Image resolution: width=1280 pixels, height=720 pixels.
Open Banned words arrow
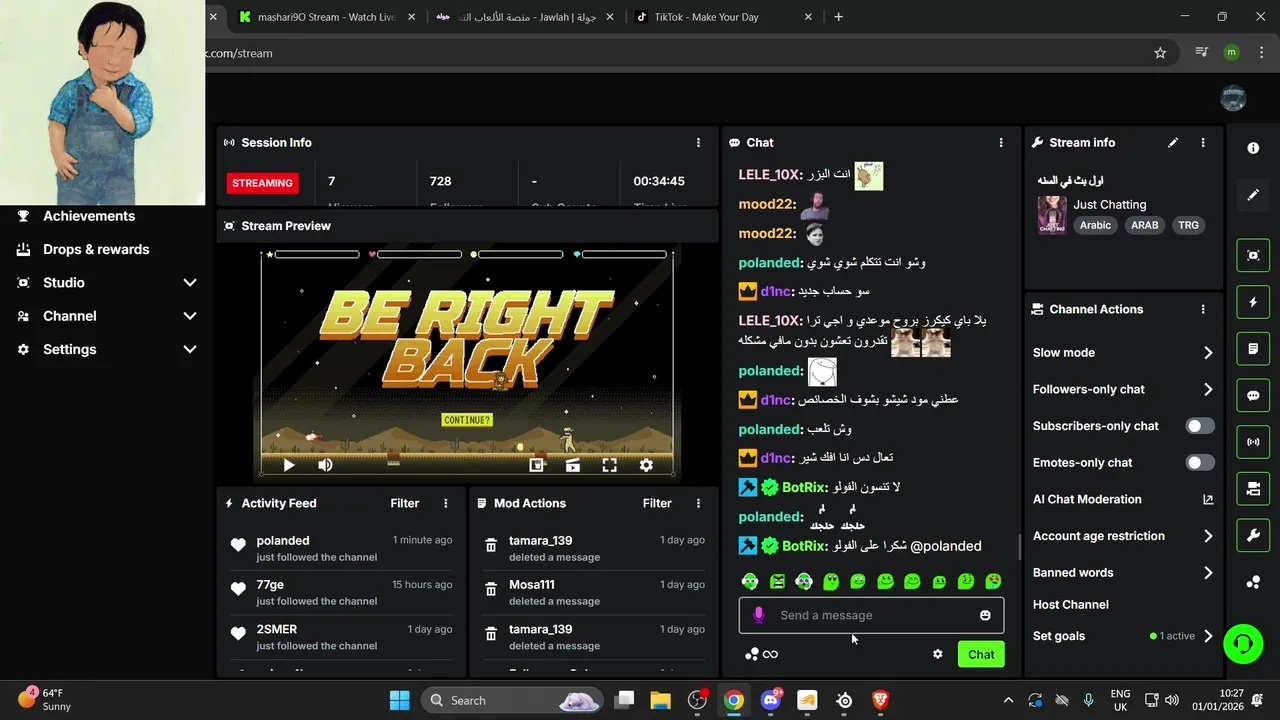click(1208, 573)
